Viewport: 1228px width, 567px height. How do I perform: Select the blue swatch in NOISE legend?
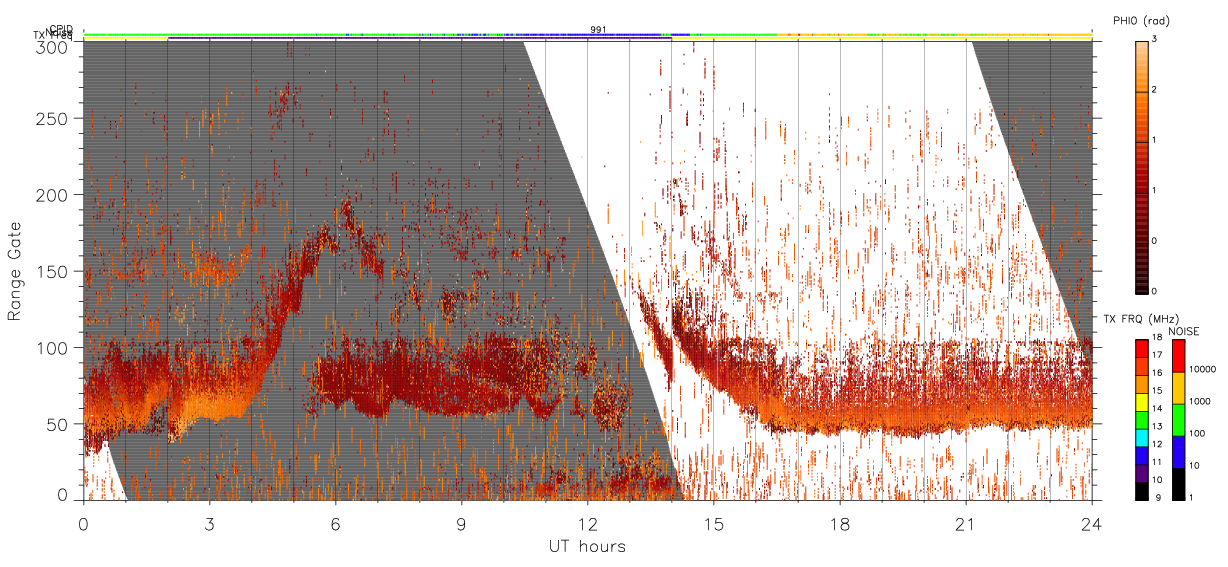coord(1178,451)
